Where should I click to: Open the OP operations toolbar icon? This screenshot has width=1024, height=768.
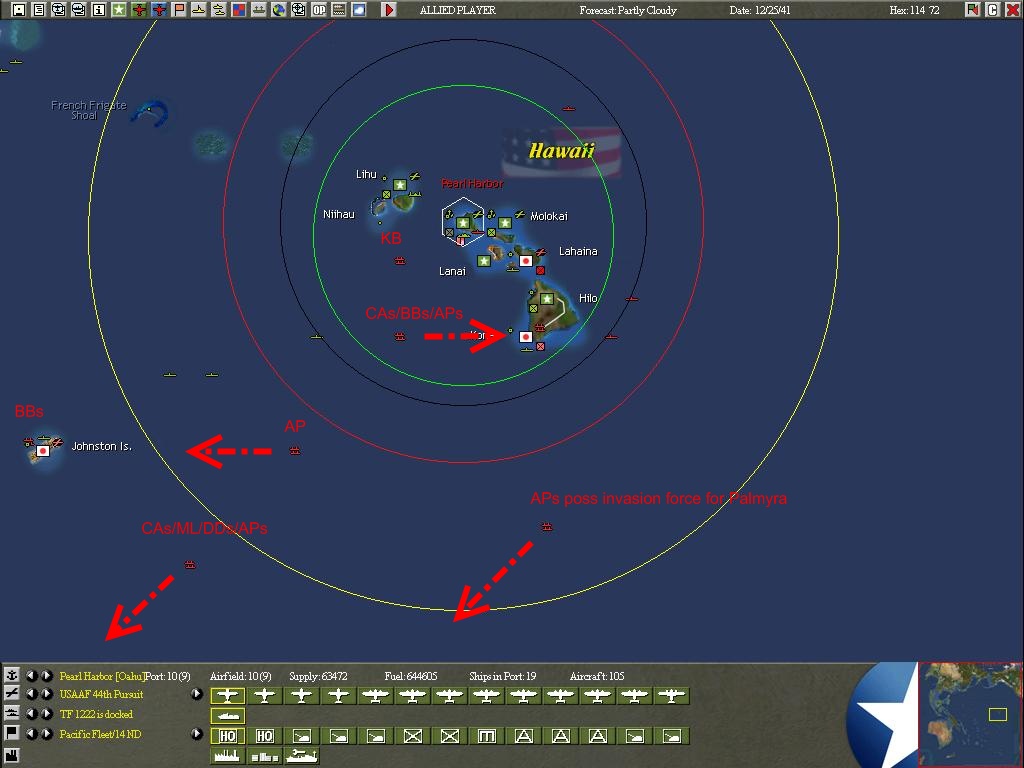click(319, 9)
